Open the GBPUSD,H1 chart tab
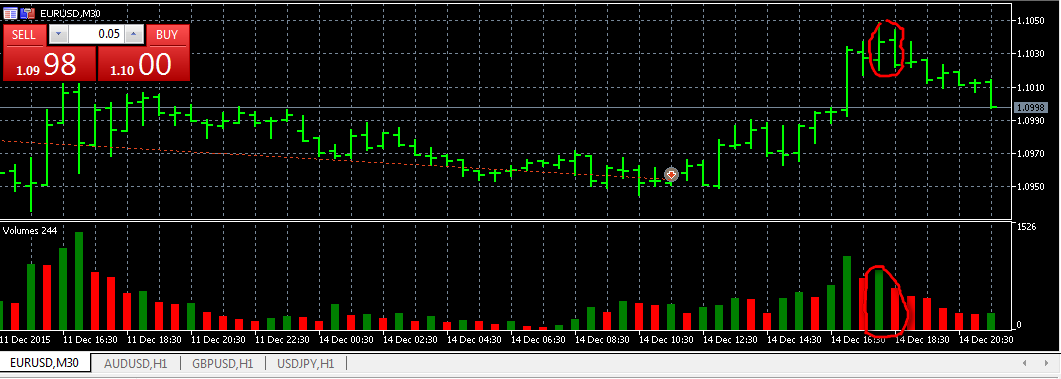 click(x=223, y=363)
